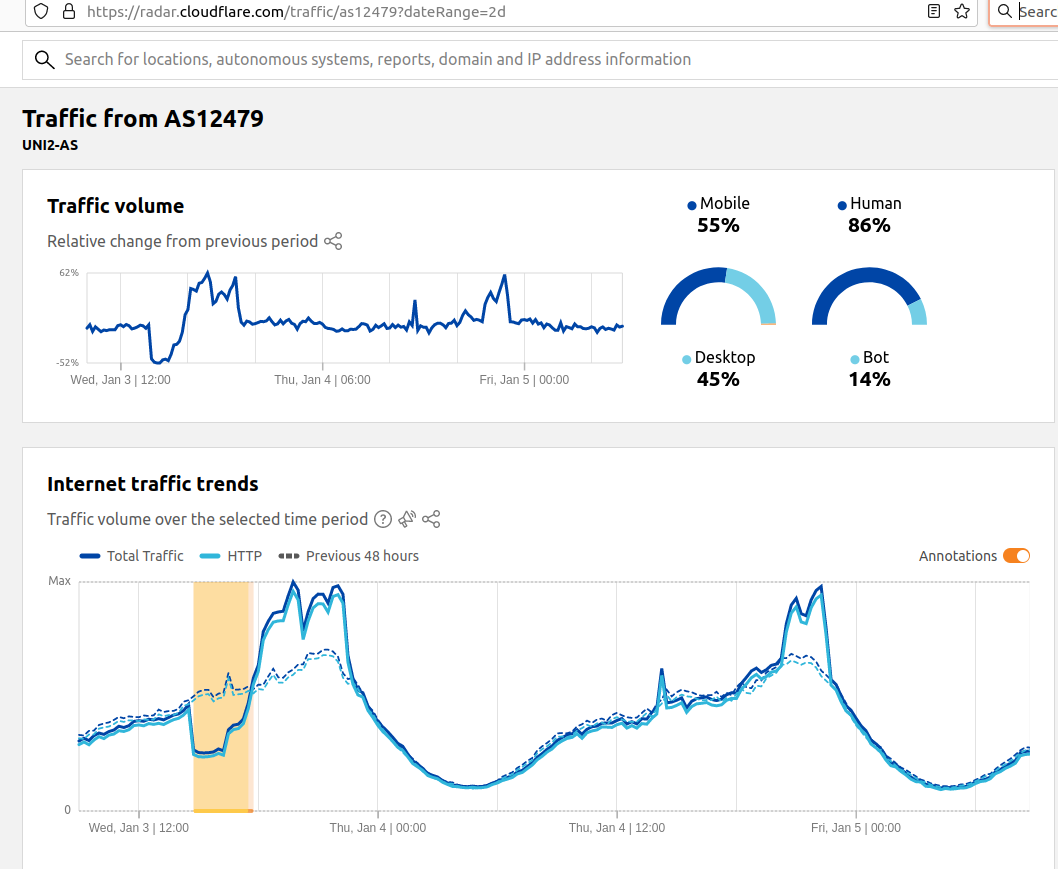1058x869 pixels.
Task: Click the Human legend dot
Action: pos(842,206)
